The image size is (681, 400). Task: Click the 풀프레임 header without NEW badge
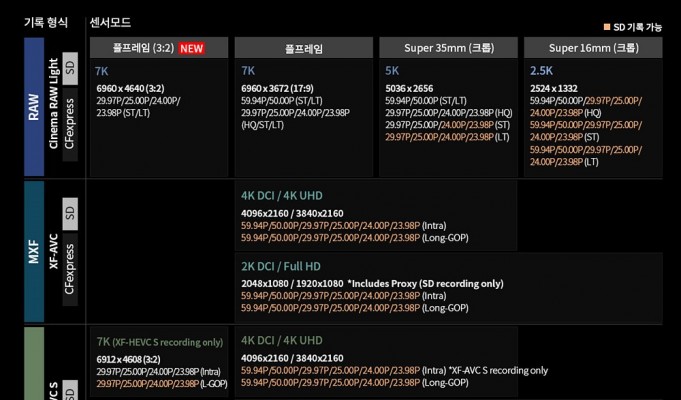pos(303,48)
